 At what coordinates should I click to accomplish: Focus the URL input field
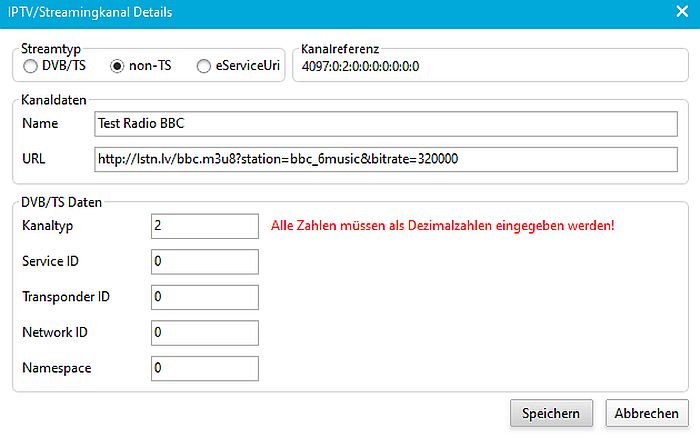(385, 160)
